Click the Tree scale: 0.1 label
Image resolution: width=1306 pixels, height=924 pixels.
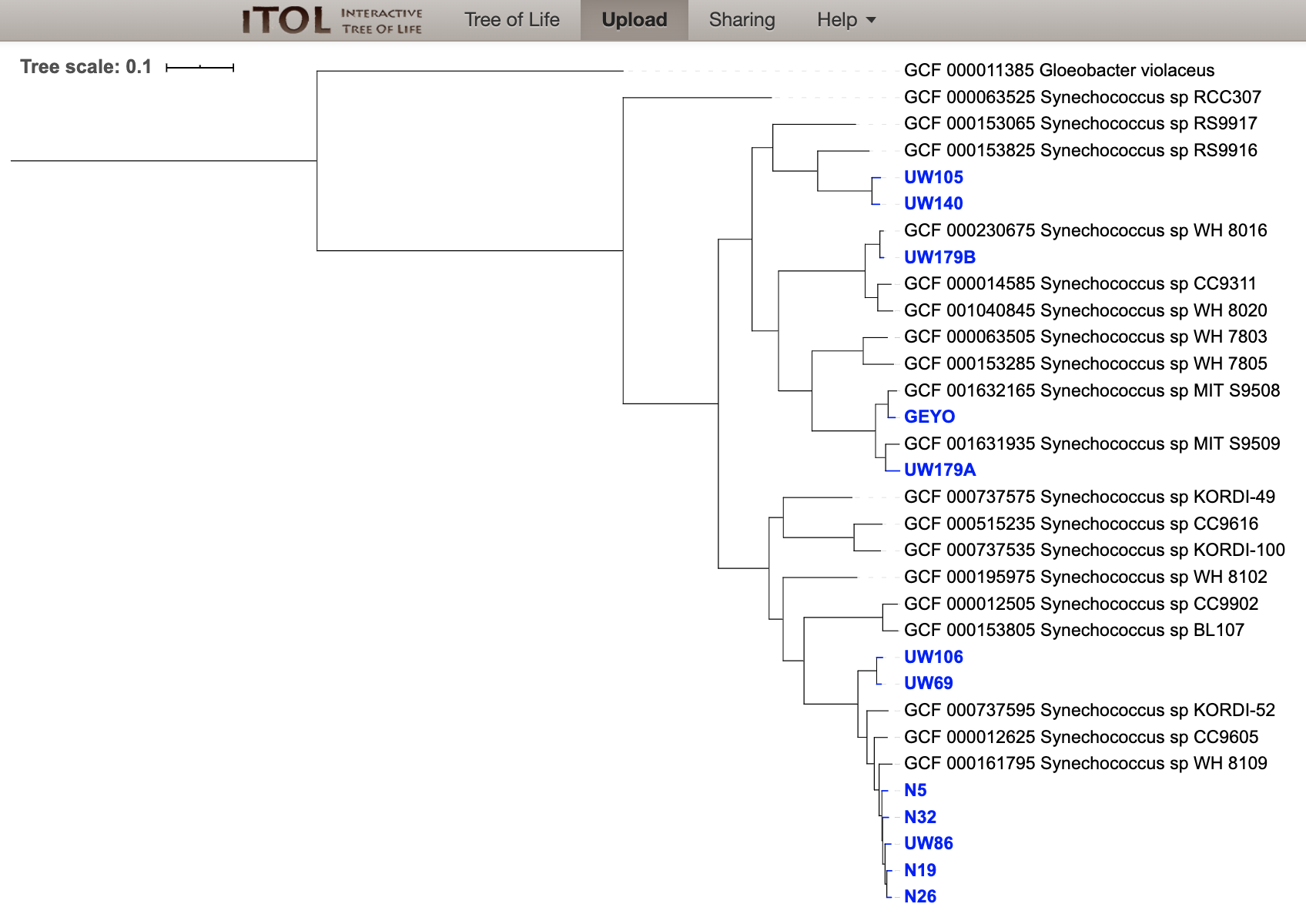86,67
